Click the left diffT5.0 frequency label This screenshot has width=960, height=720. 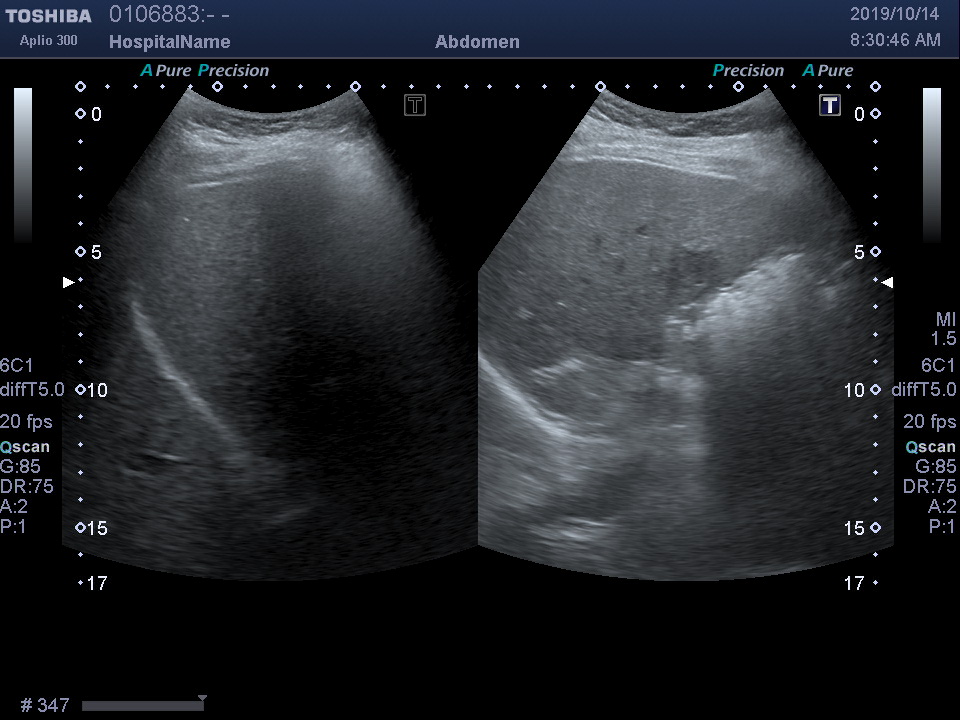[x=32, y=389]
